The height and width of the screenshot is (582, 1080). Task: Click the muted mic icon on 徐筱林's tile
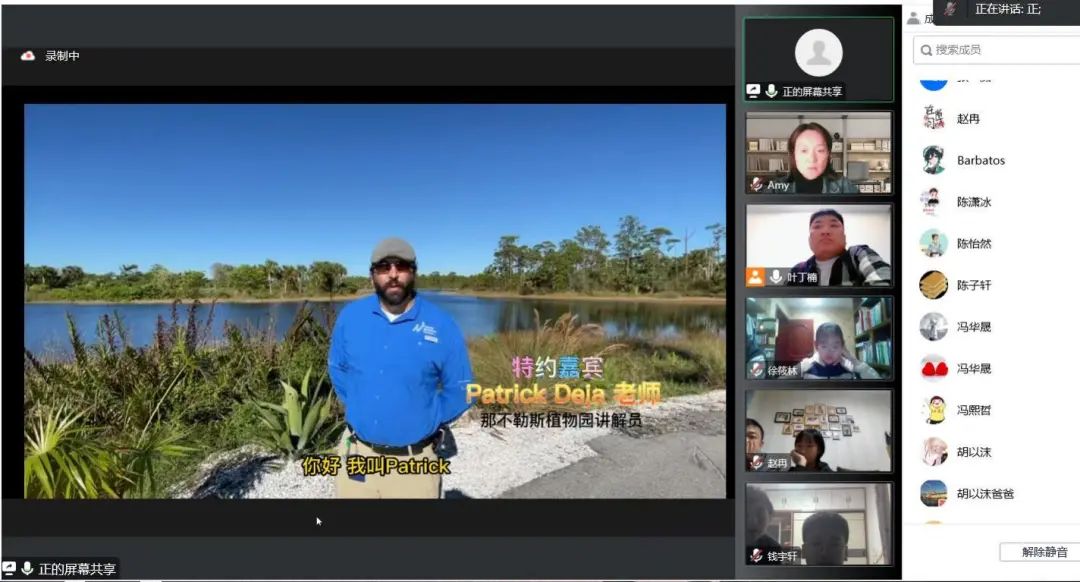[756, 370]
